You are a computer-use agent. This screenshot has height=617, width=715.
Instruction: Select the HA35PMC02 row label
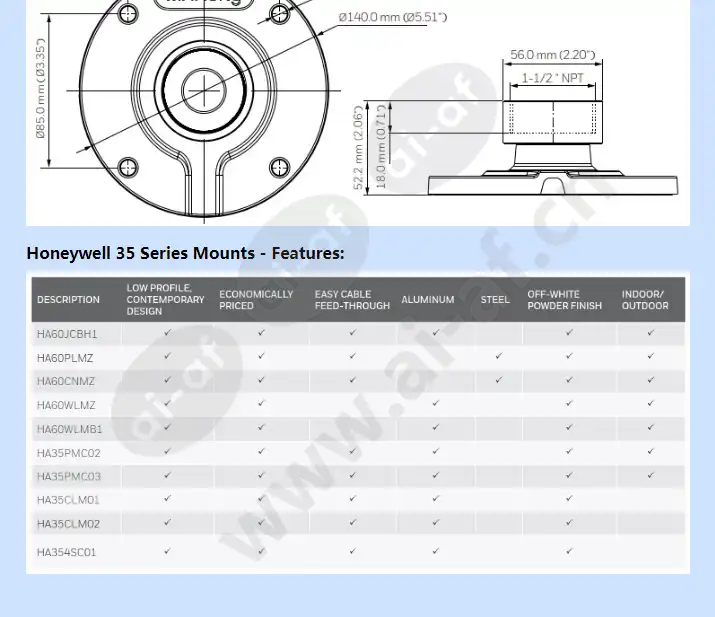point(68,453)
